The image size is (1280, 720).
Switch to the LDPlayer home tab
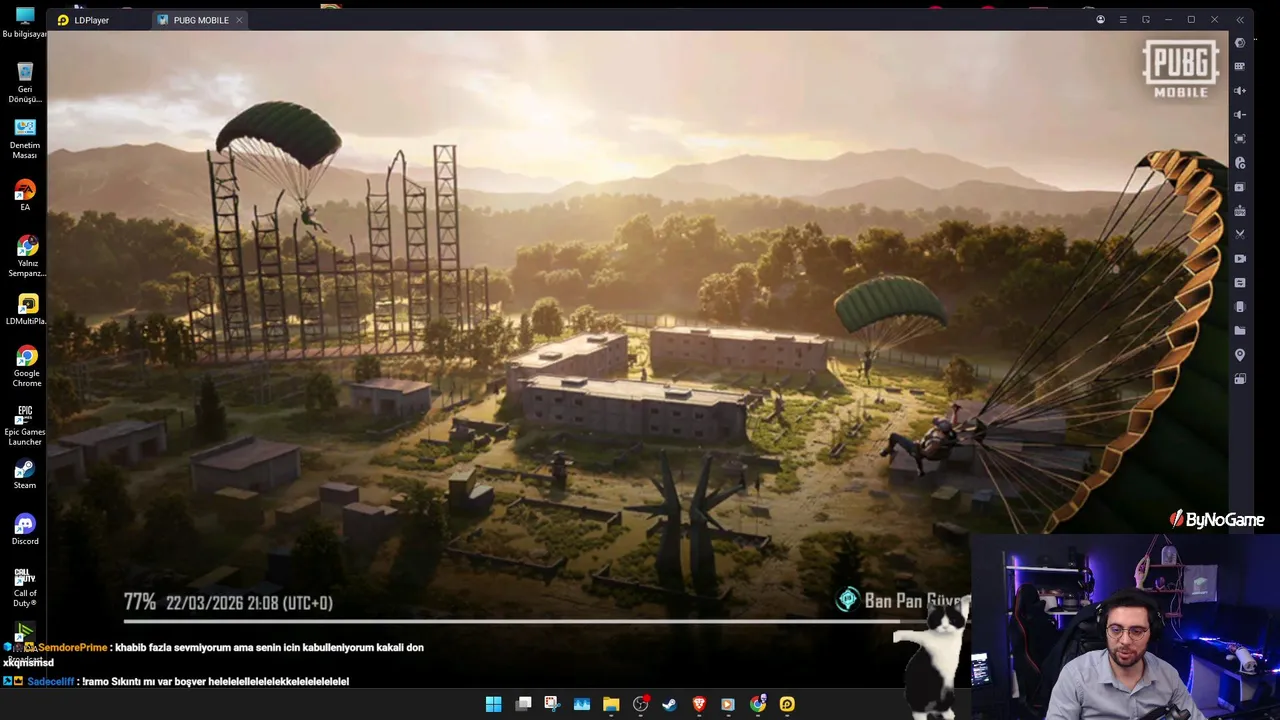tap(84, 20)
